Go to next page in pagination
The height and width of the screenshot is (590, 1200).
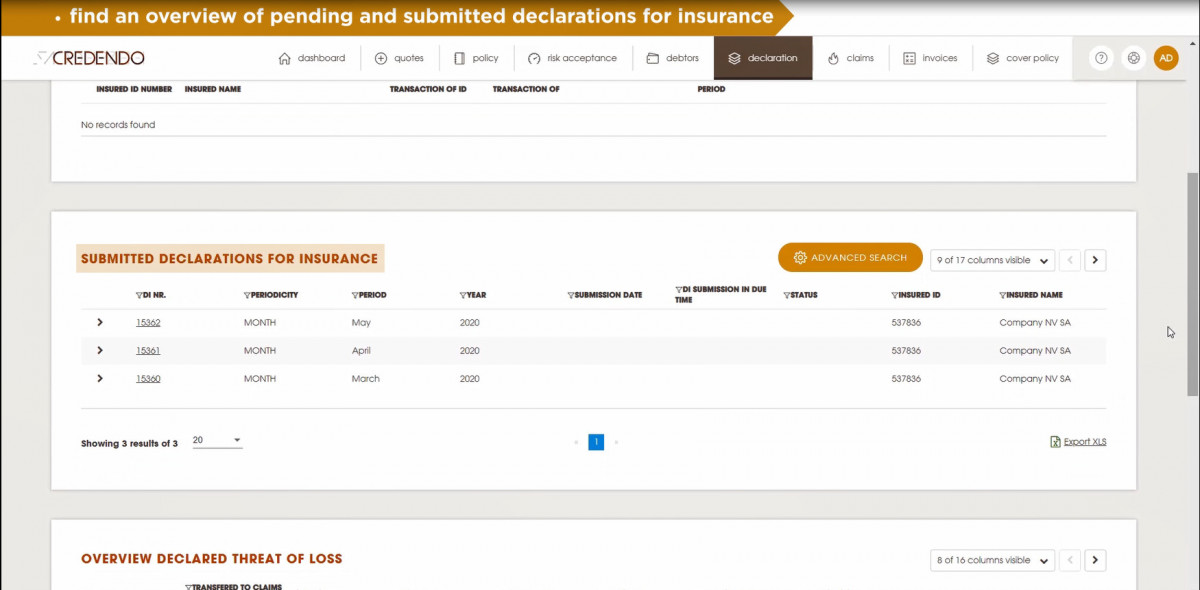(616, 442)
